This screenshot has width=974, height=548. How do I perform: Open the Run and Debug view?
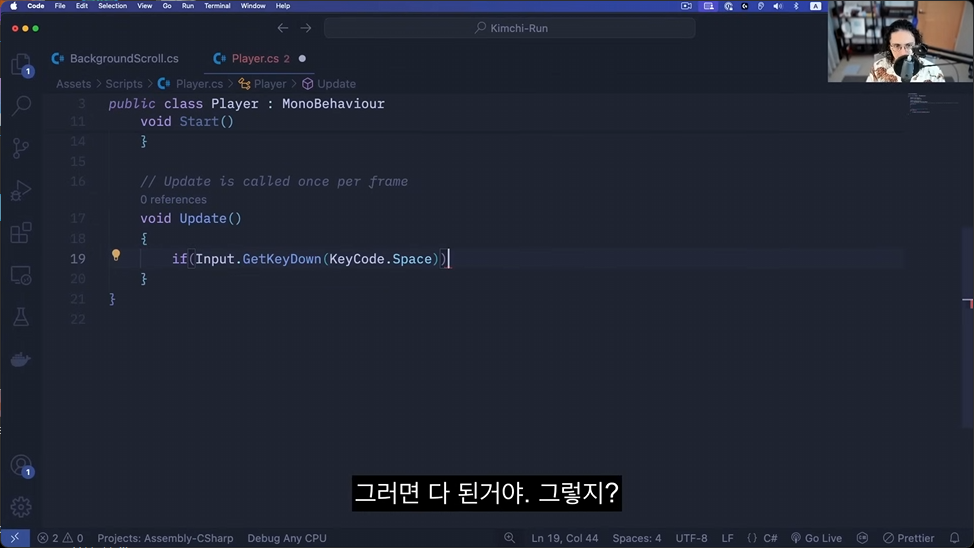point(21,190)
